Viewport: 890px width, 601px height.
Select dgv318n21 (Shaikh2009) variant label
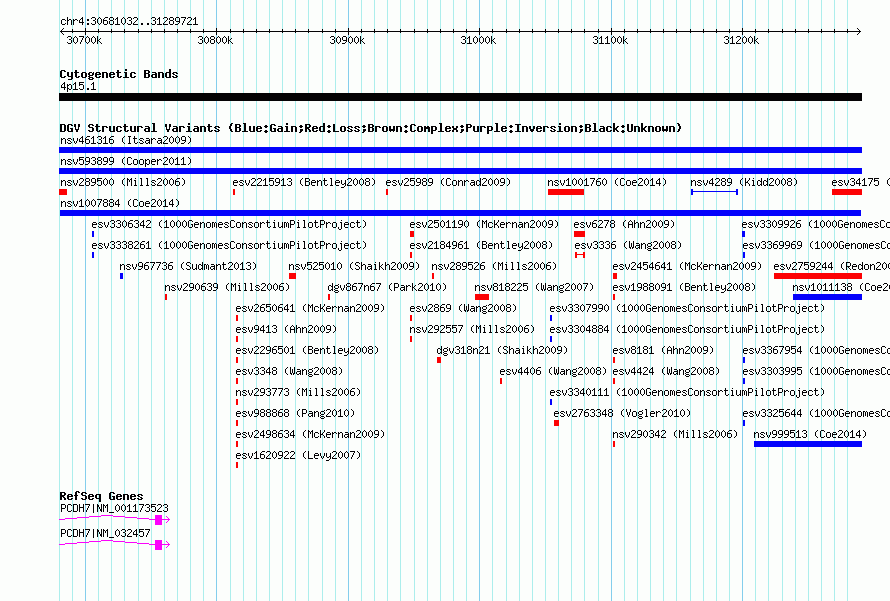(502, 350)
